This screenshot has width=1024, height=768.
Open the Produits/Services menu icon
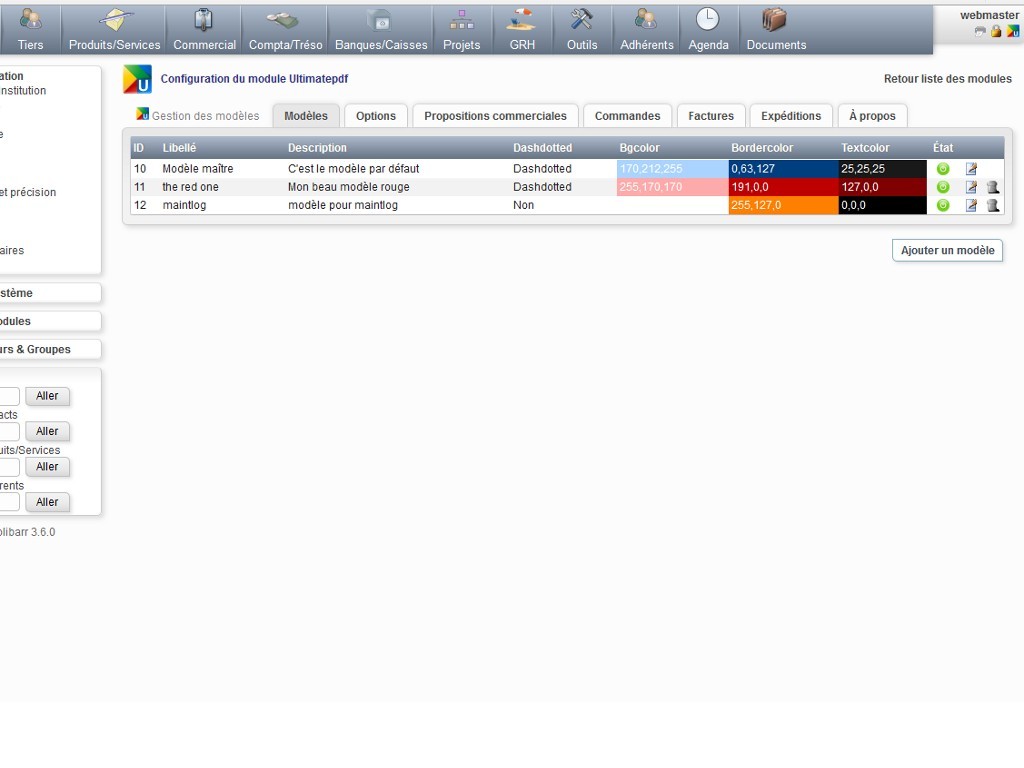115,20
